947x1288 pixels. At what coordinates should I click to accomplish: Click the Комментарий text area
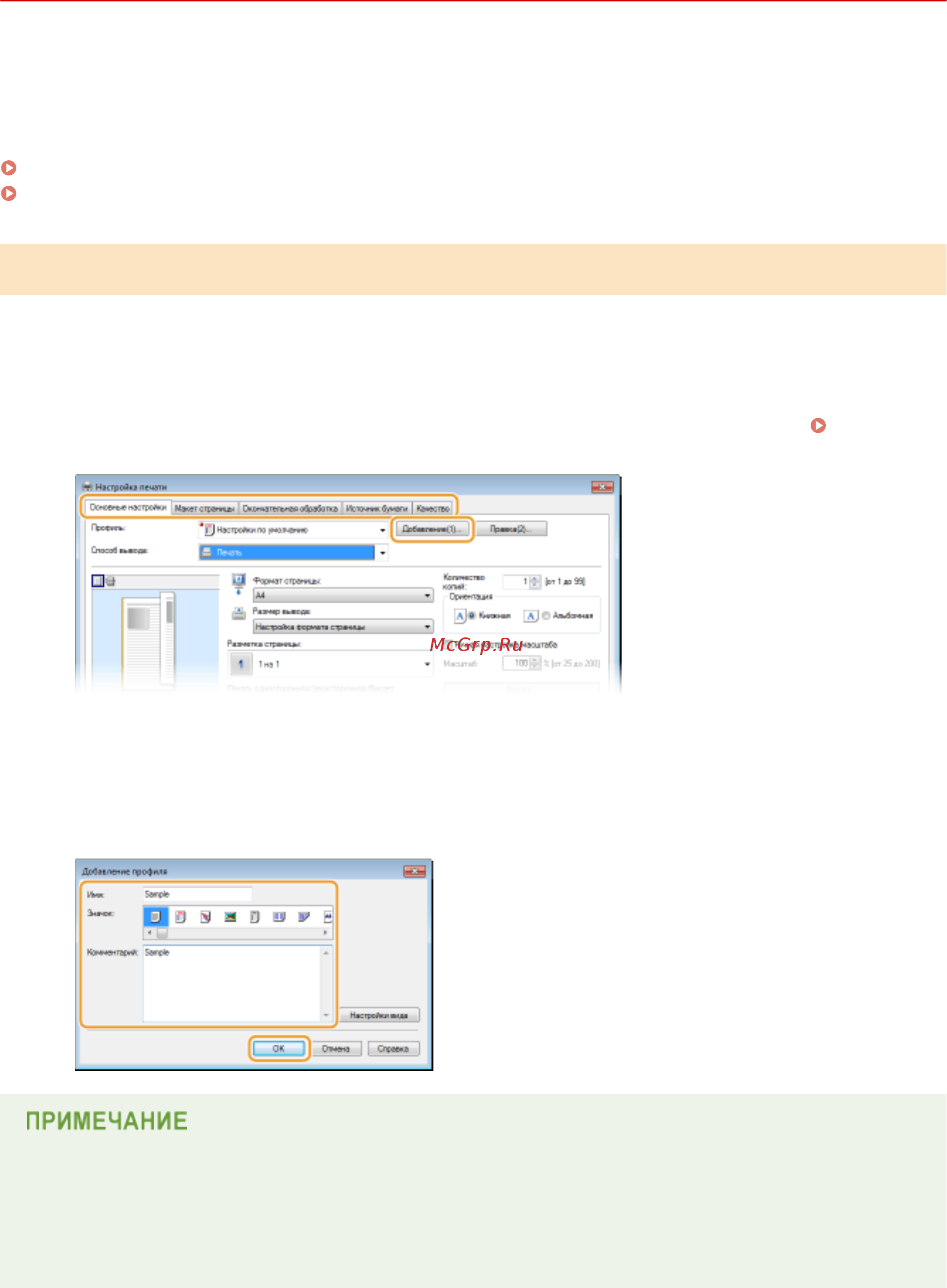point(232,984)
